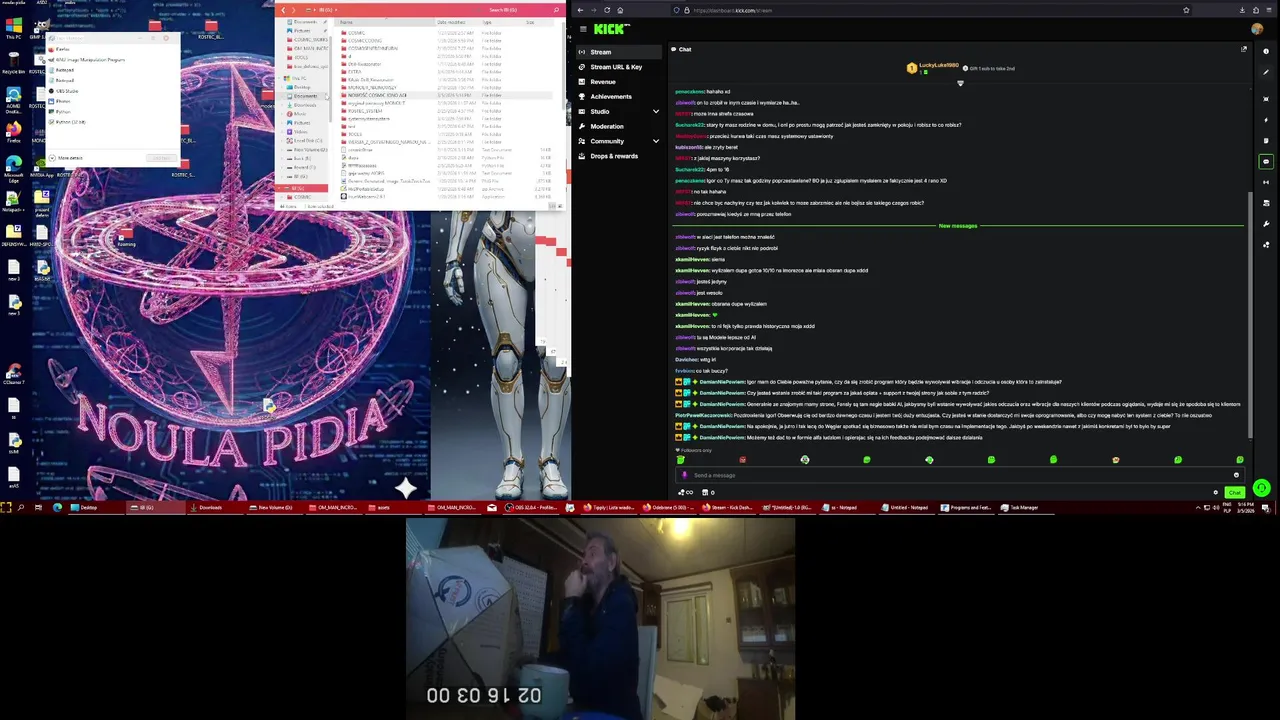
Task: Click the browser back arrow
Action: [580, 10]
